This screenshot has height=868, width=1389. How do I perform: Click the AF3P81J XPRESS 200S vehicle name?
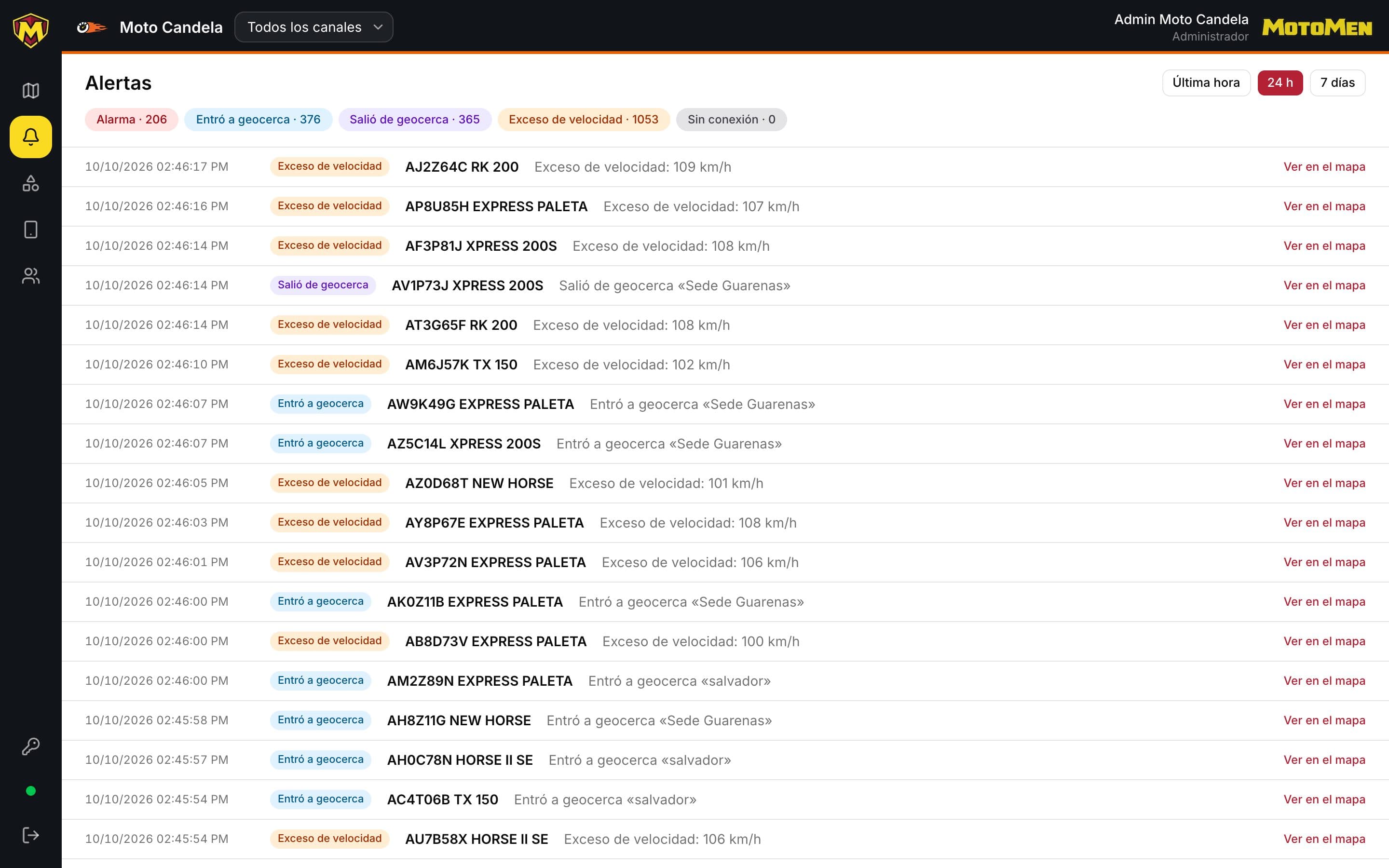pyautogui.click(x=481, y=246)
